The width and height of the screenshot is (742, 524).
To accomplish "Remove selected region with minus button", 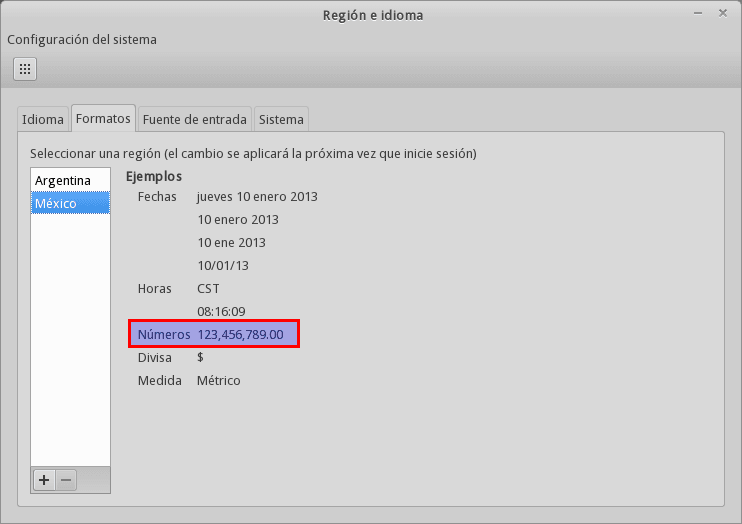I will pyautogui.click(x=66, y=480).
